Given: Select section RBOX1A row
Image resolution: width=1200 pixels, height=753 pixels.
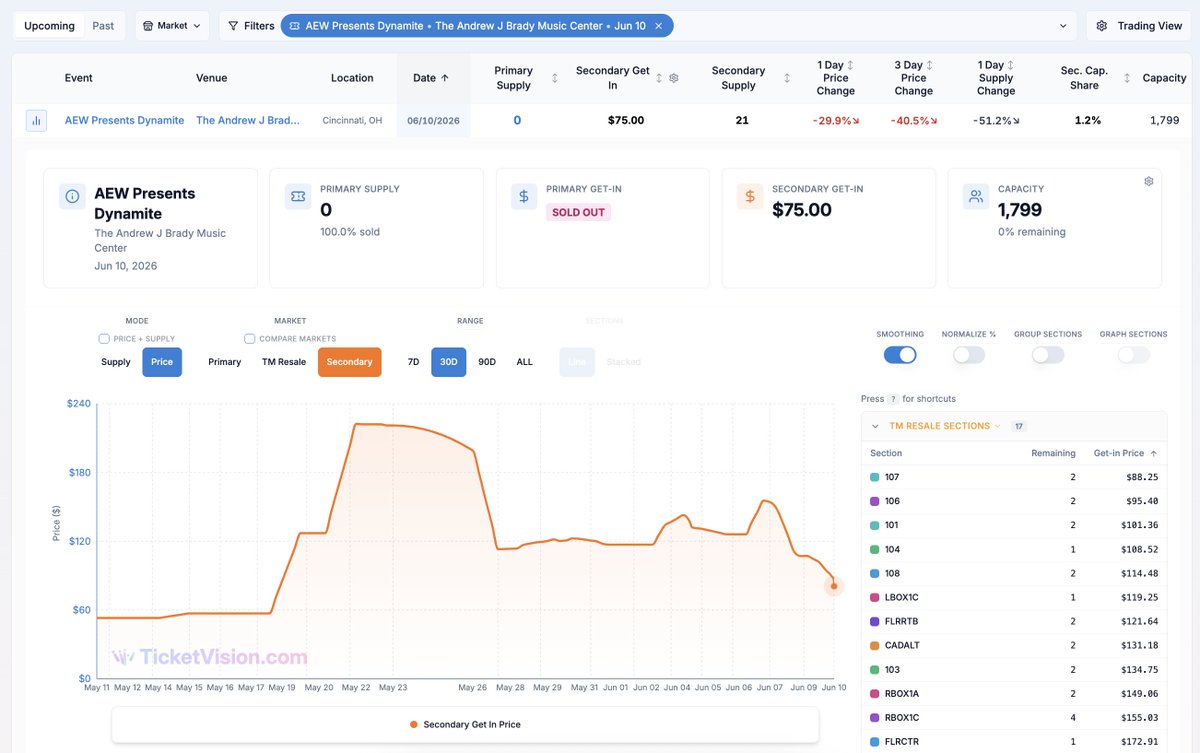Looking at the screenshot, I should click(x=1014, y=693).
